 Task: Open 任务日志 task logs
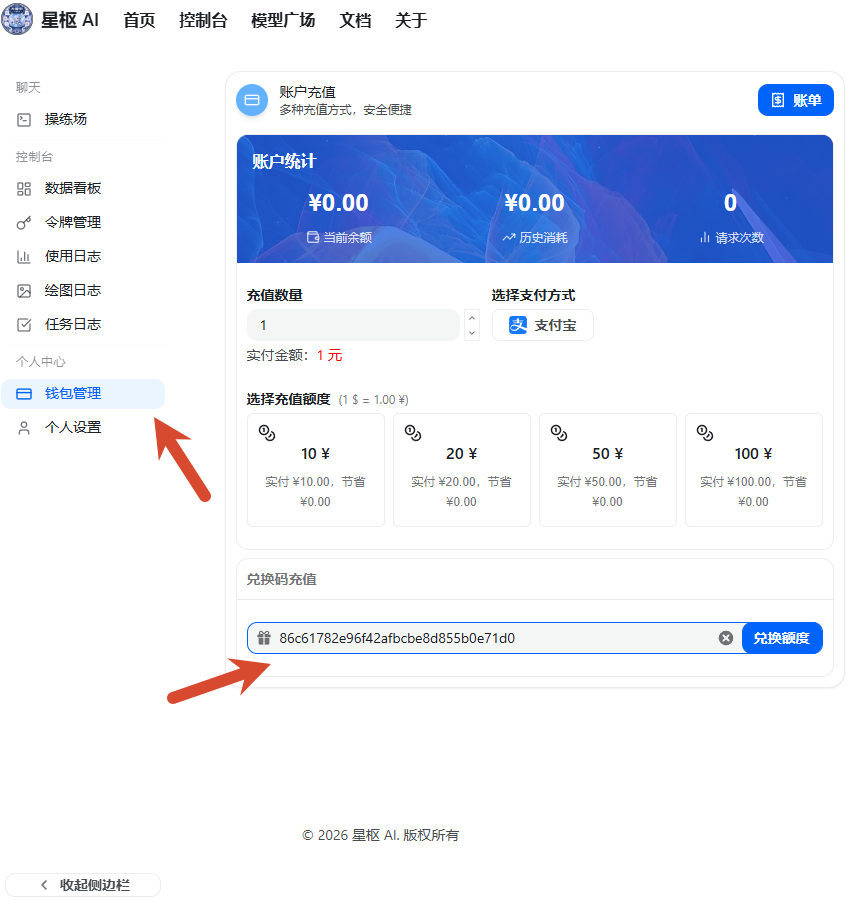click(x=72, y=324)
